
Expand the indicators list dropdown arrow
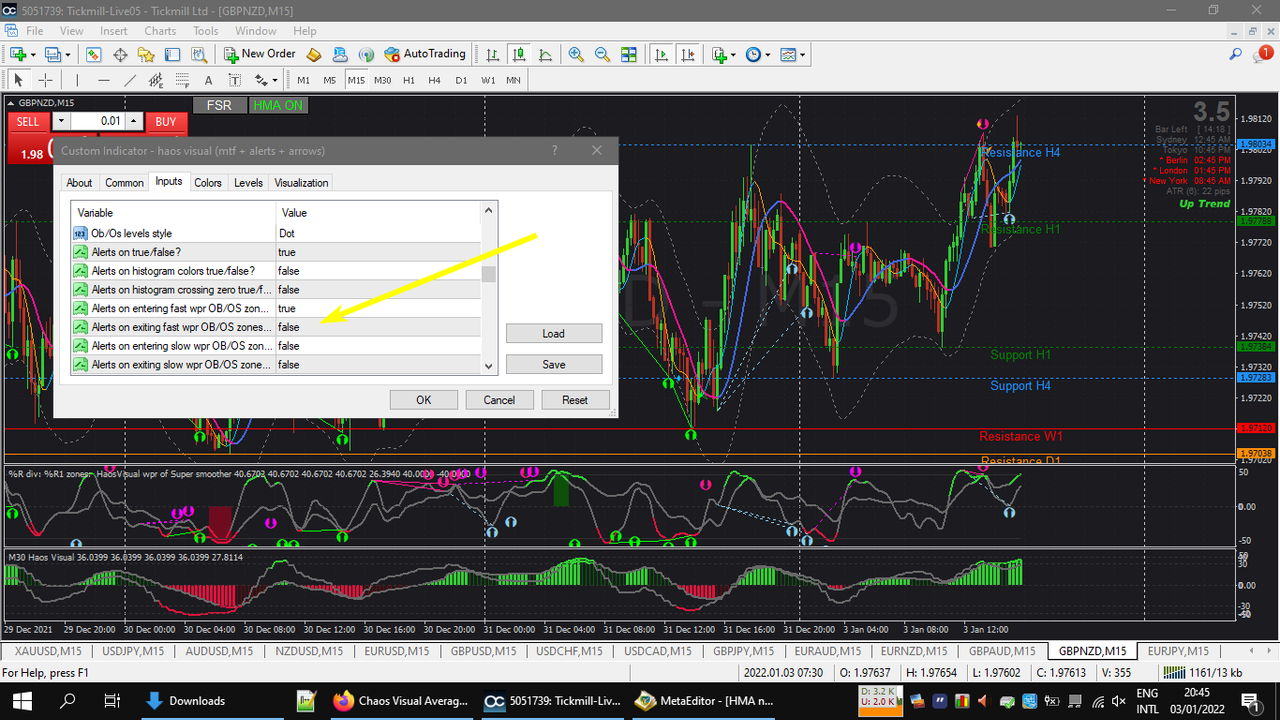click(x=733, y=55)
